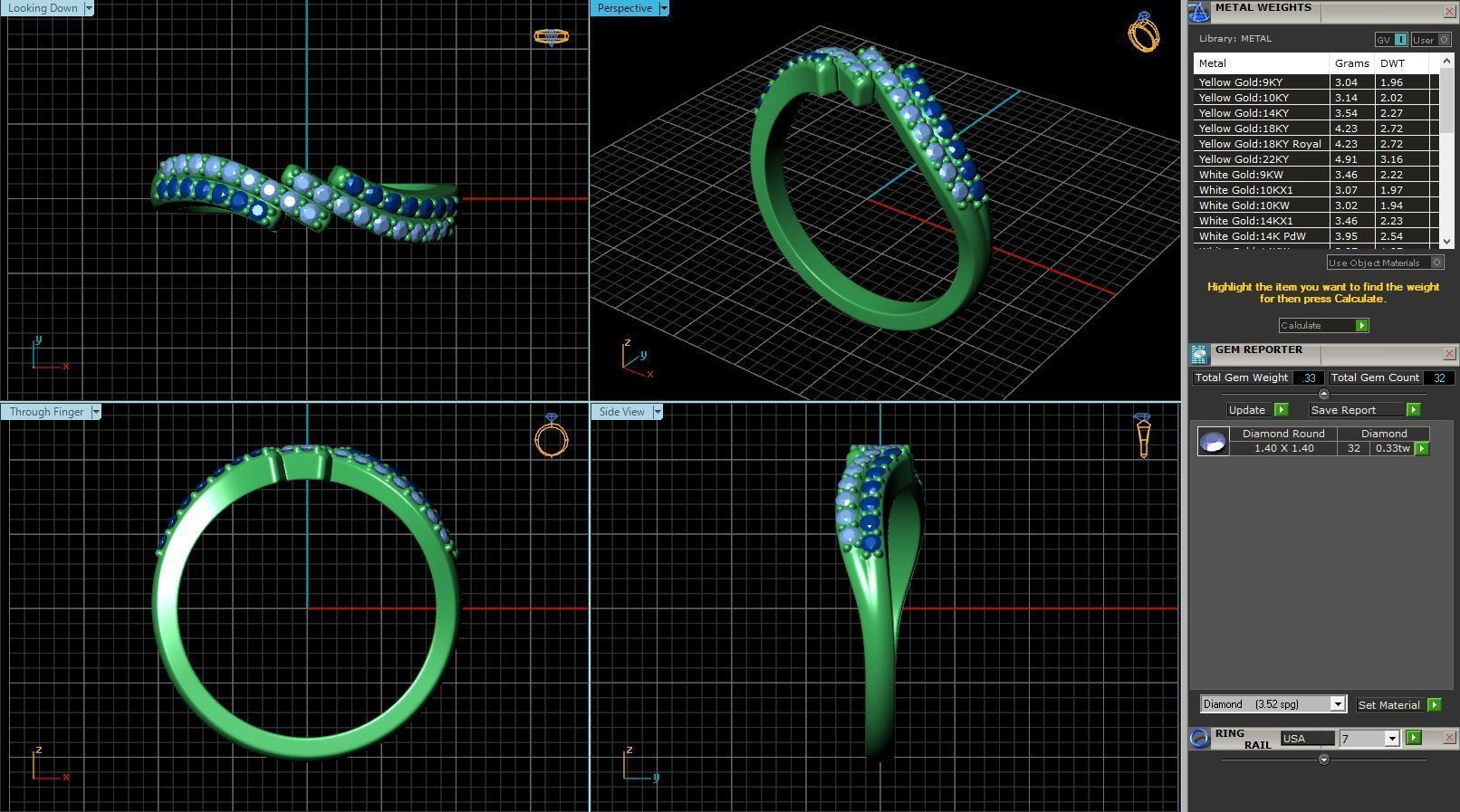This screenshot has height=812, width=1460.
Task: Click green arrow next to Set Material
Action: click(x=1434, y=704)
